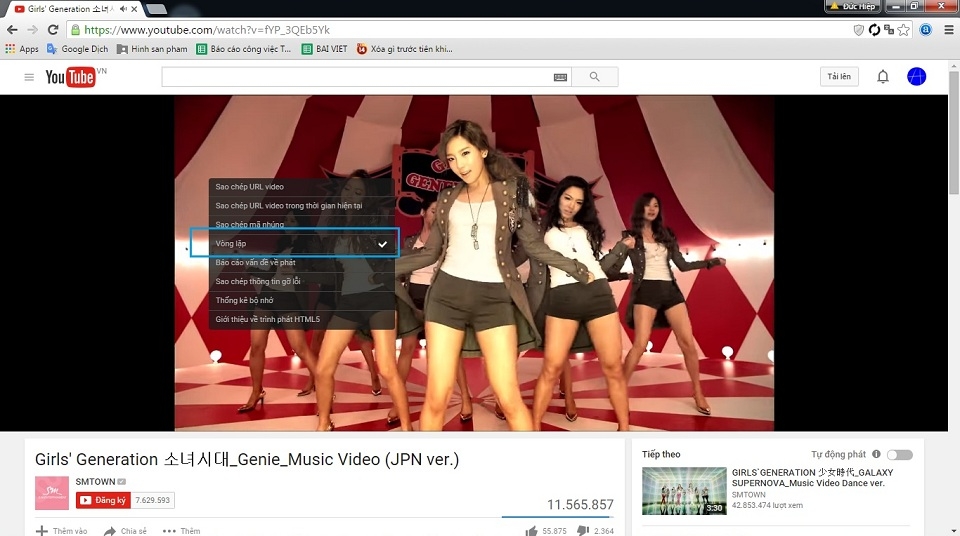Click the like/dislike ratio bar
960x536 pixels.
[x=558, y=517]
